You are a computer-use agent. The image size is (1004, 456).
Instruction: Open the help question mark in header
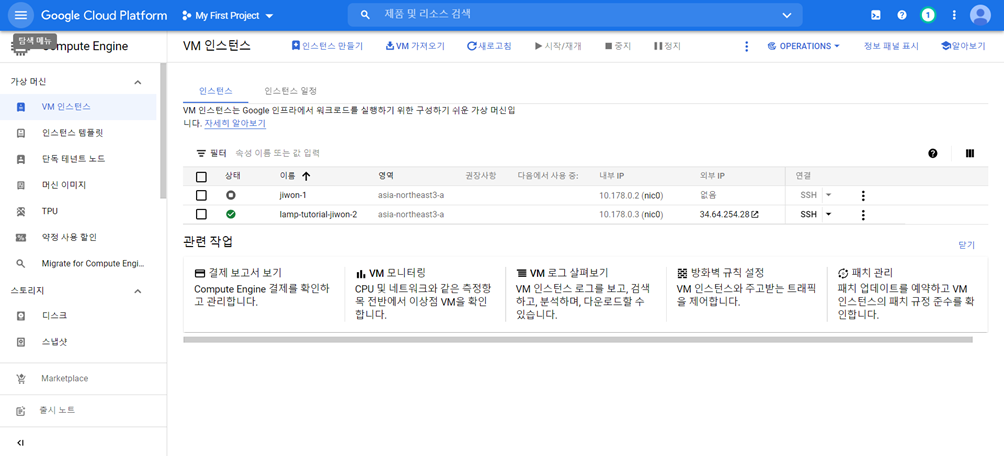tap(902, 15)
